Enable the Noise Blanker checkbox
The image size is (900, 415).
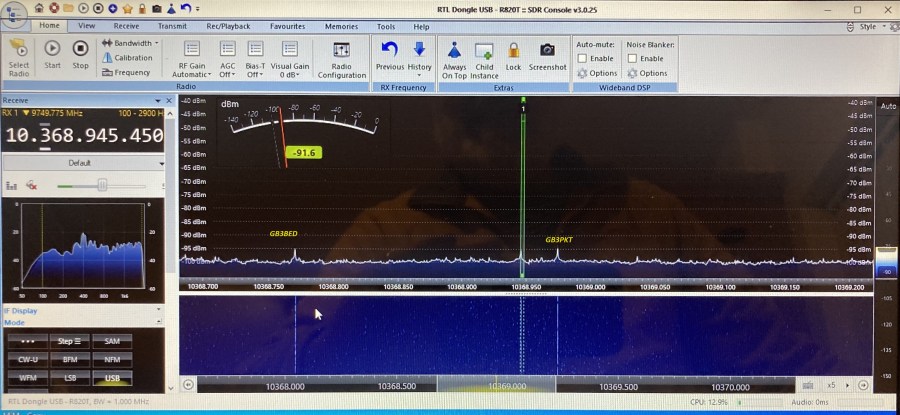[633, 58]
